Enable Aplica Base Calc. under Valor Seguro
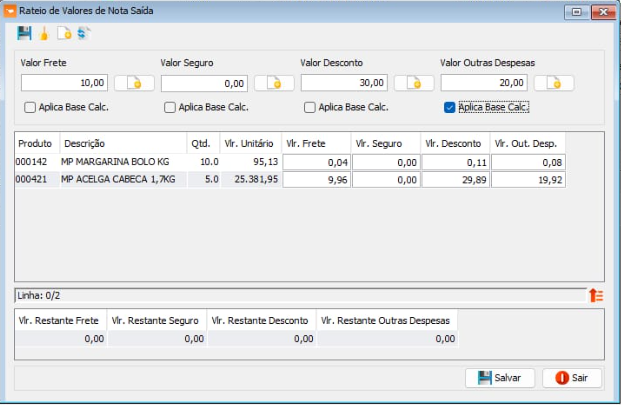Viewport: 621px width, 405px height. click(170, 107)
